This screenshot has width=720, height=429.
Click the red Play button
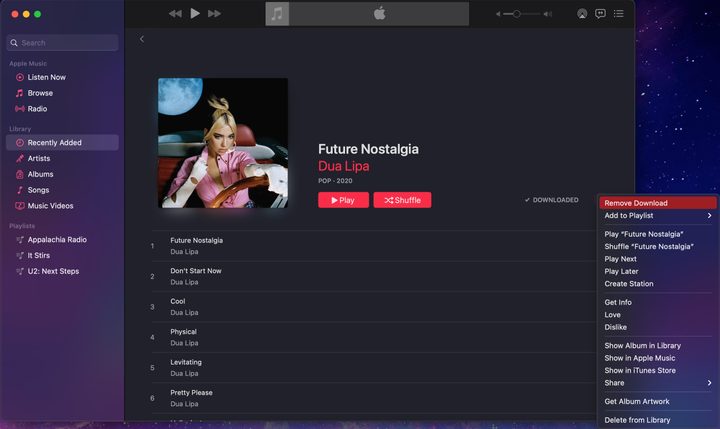[x=343, y=200]
